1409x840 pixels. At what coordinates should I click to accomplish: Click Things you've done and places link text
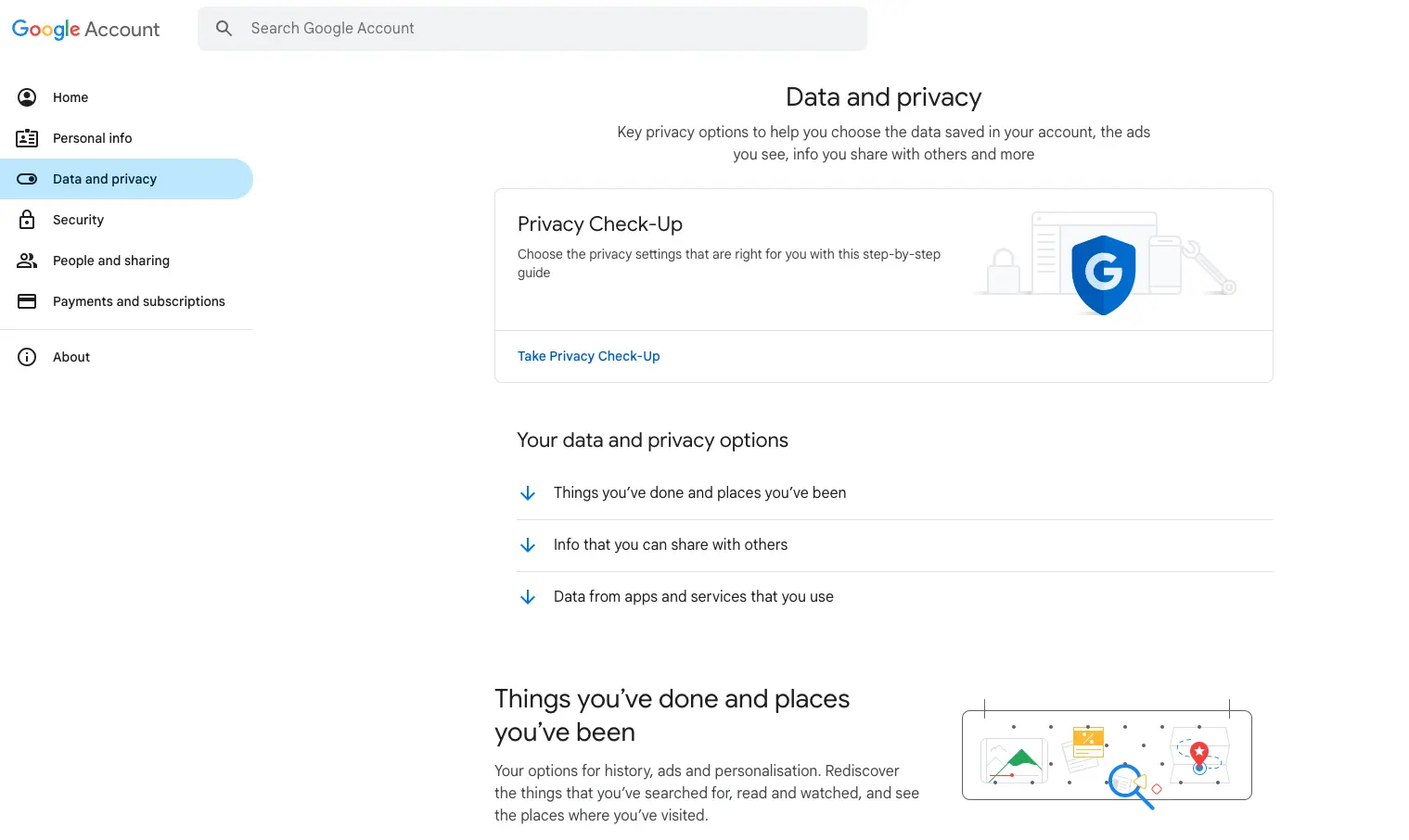click(x=699, y=493)
